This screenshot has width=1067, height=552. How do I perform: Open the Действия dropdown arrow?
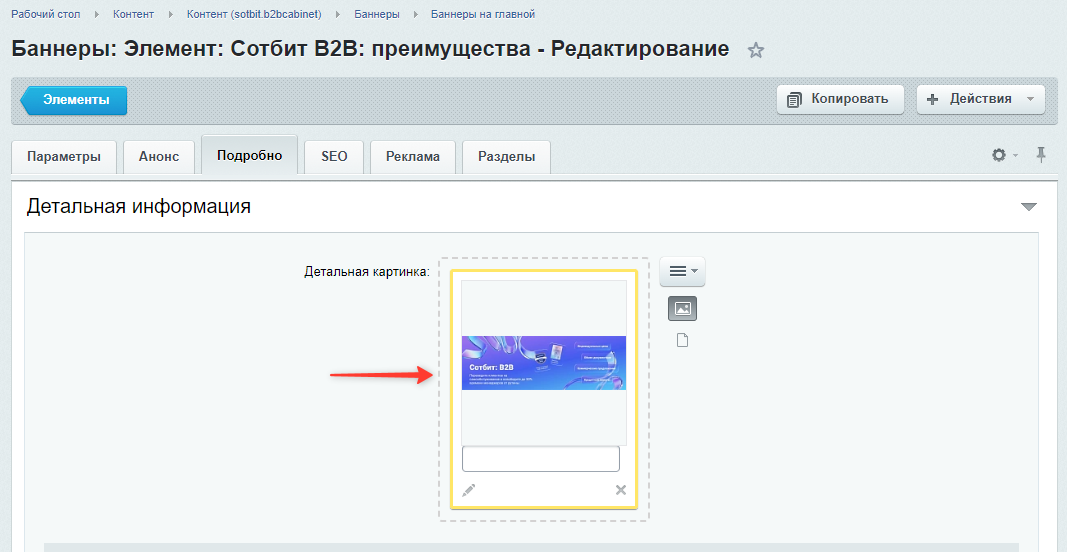coord(1030,99)
